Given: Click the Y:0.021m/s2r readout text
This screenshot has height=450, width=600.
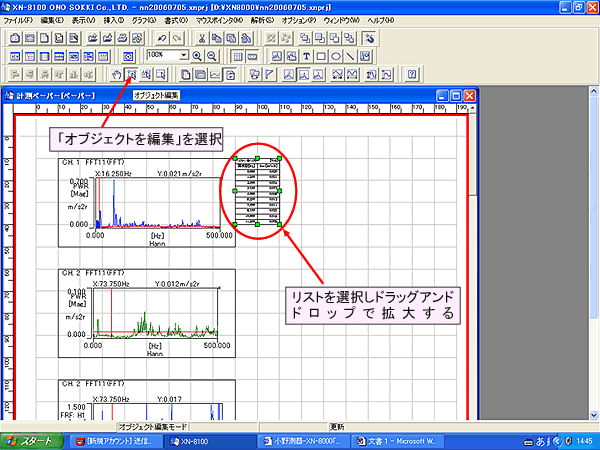Looking at the screenshot, I should 179,174.
